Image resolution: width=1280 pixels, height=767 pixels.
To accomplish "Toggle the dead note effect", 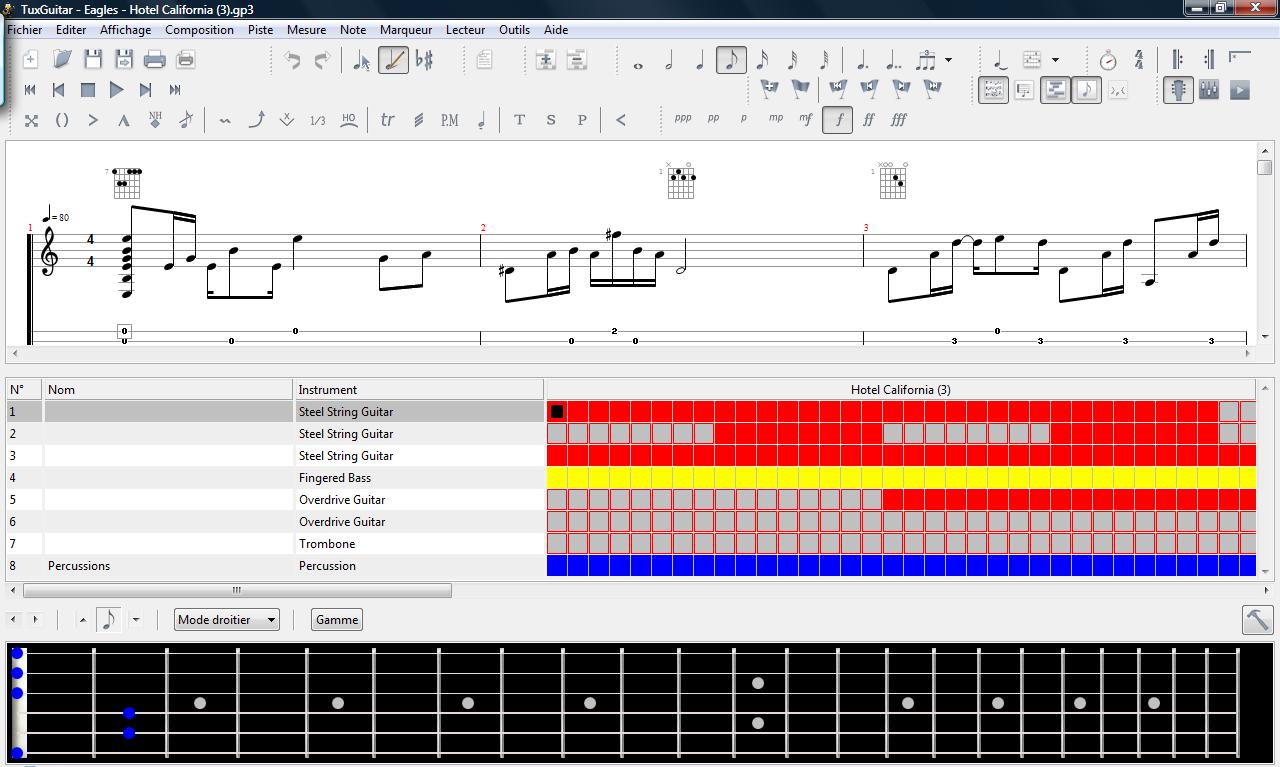I will pos(31,120).
